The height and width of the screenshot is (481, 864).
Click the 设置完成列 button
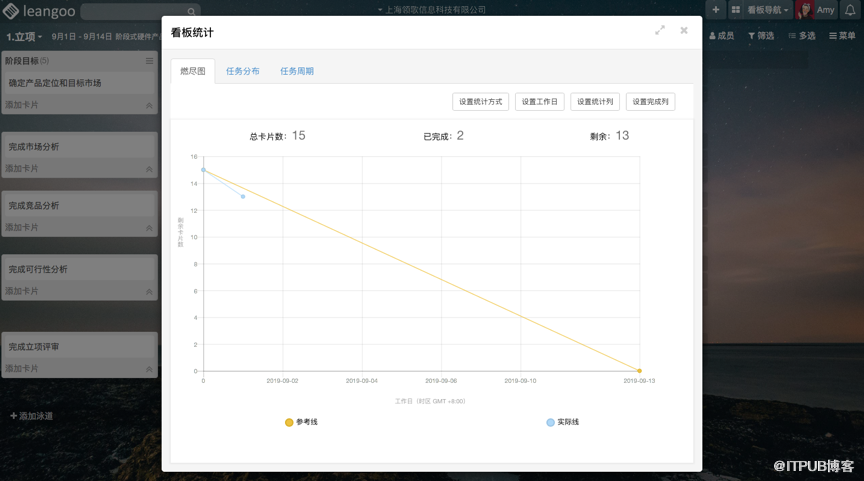click(650, 101)
